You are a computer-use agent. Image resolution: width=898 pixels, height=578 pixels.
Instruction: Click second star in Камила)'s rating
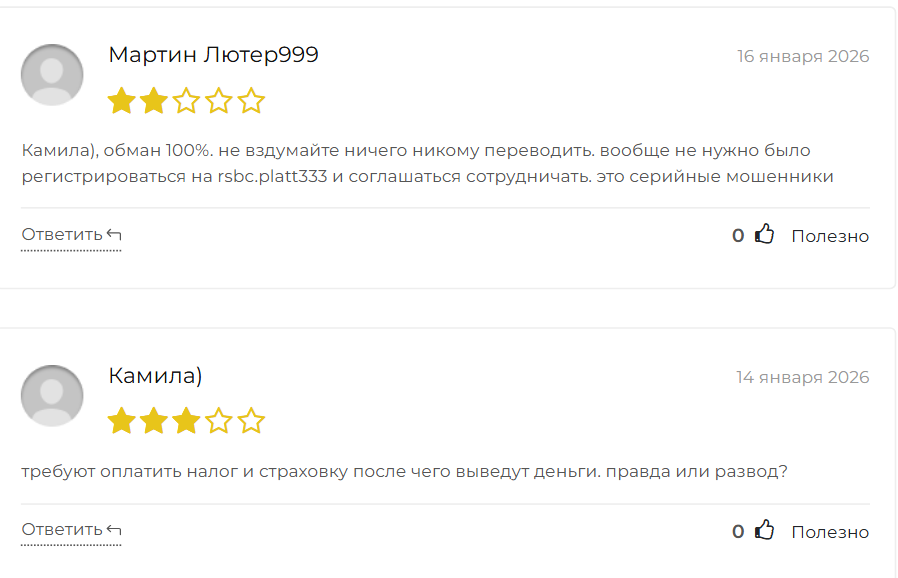154,421
